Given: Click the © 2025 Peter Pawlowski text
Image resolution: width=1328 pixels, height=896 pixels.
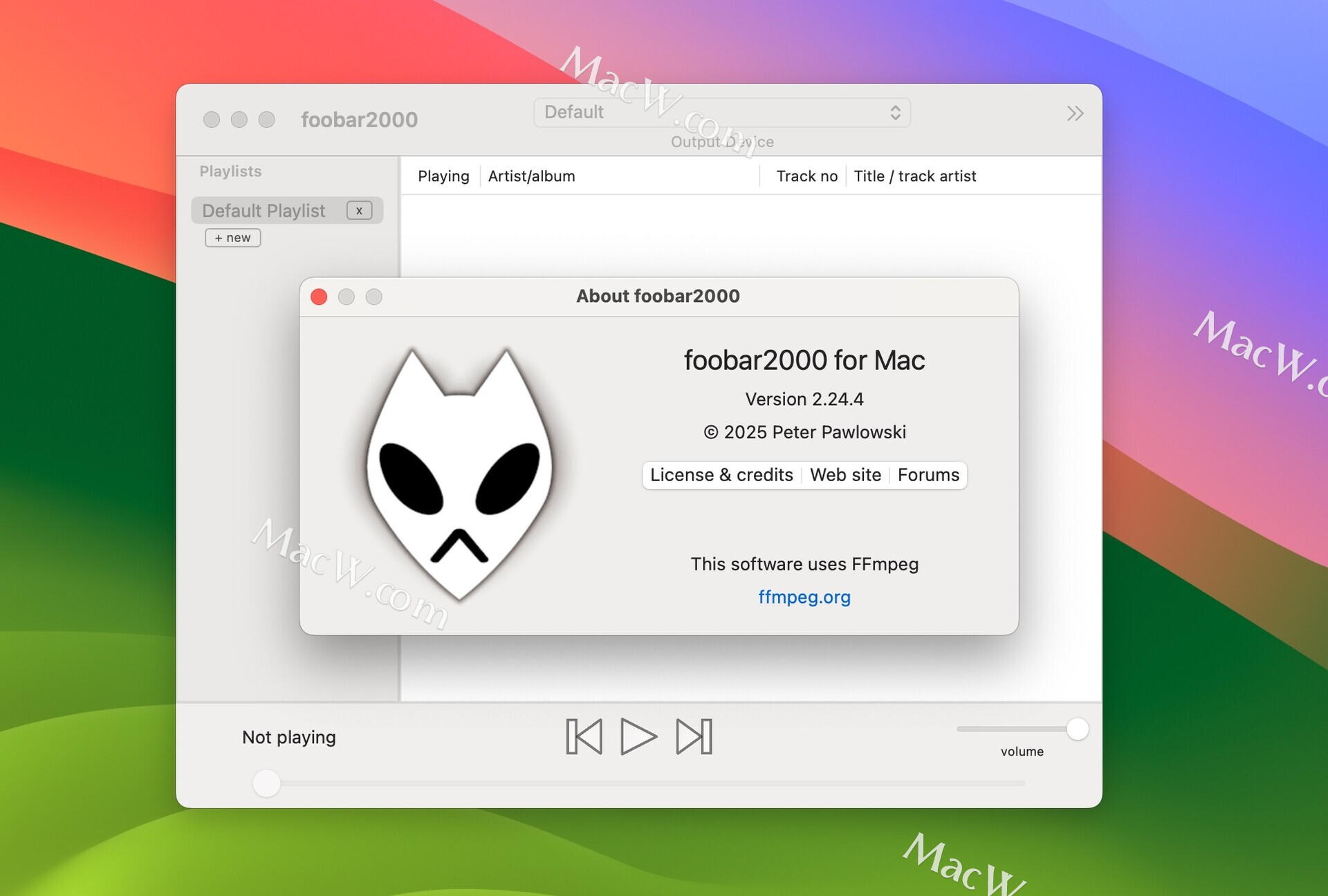Looking at the screenshot, I should click(804, 432).
